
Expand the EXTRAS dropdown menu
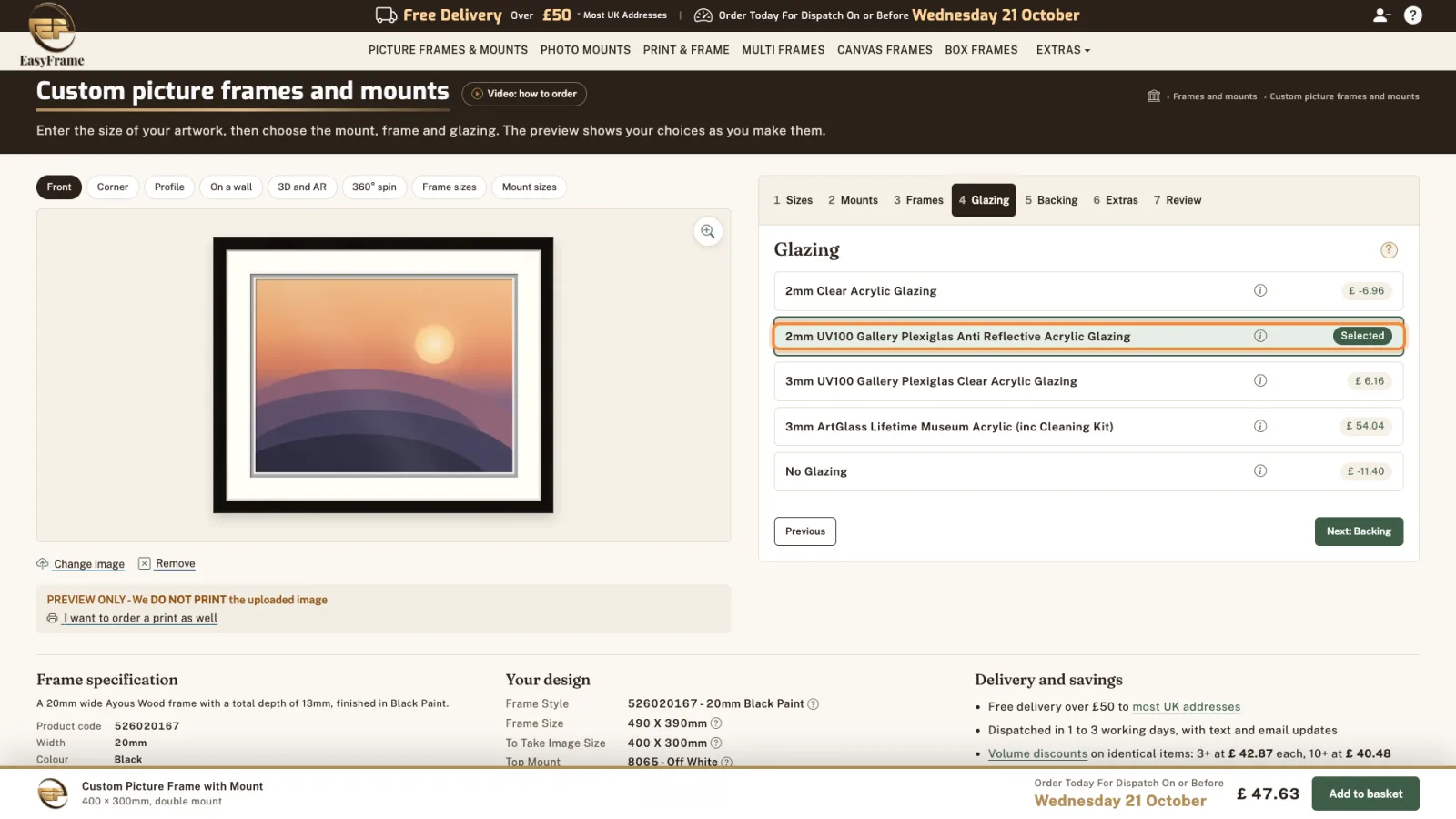coord(1063,50)
